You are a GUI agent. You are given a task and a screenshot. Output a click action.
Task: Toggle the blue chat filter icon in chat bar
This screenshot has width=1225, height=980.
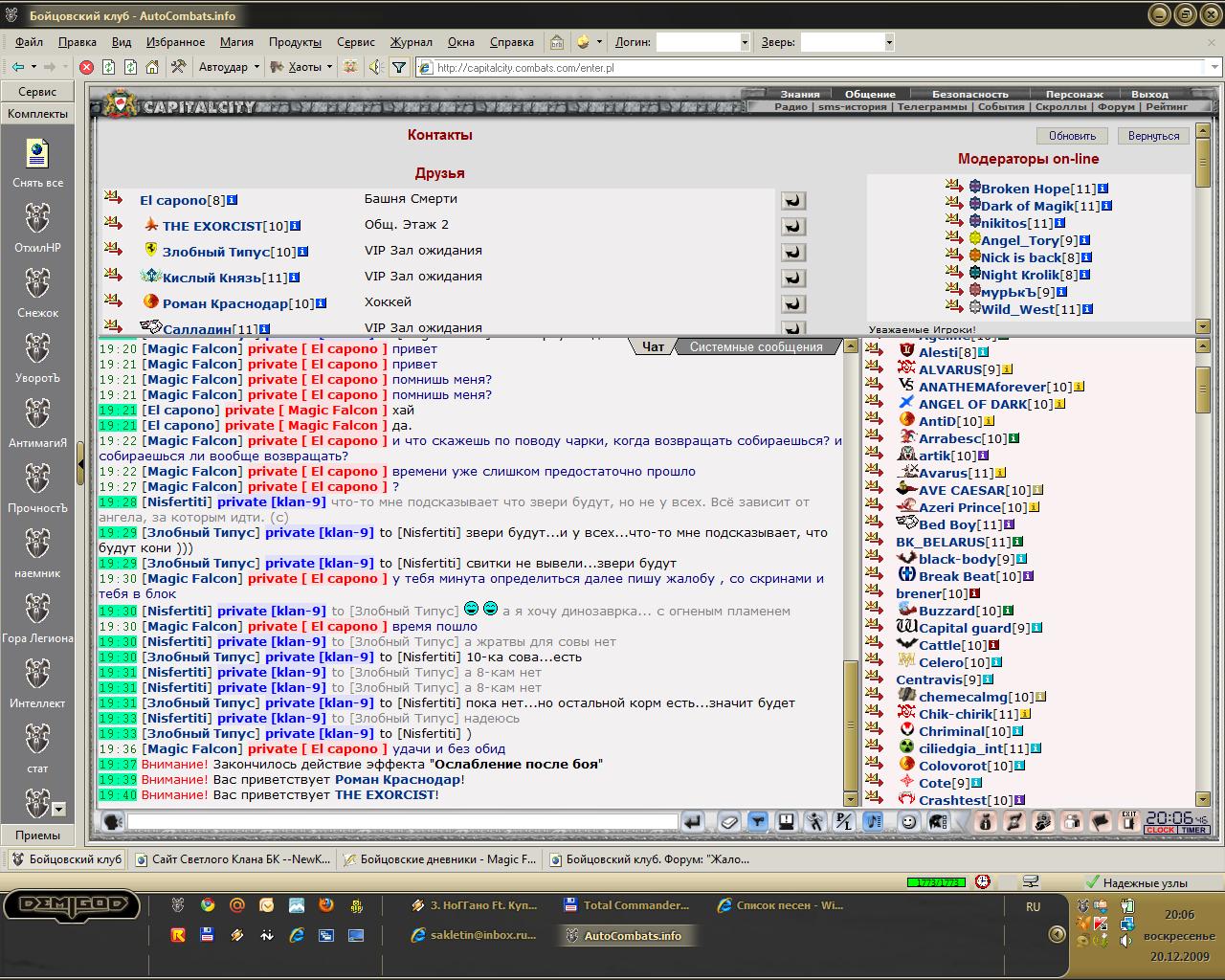(x=757, y=821)
